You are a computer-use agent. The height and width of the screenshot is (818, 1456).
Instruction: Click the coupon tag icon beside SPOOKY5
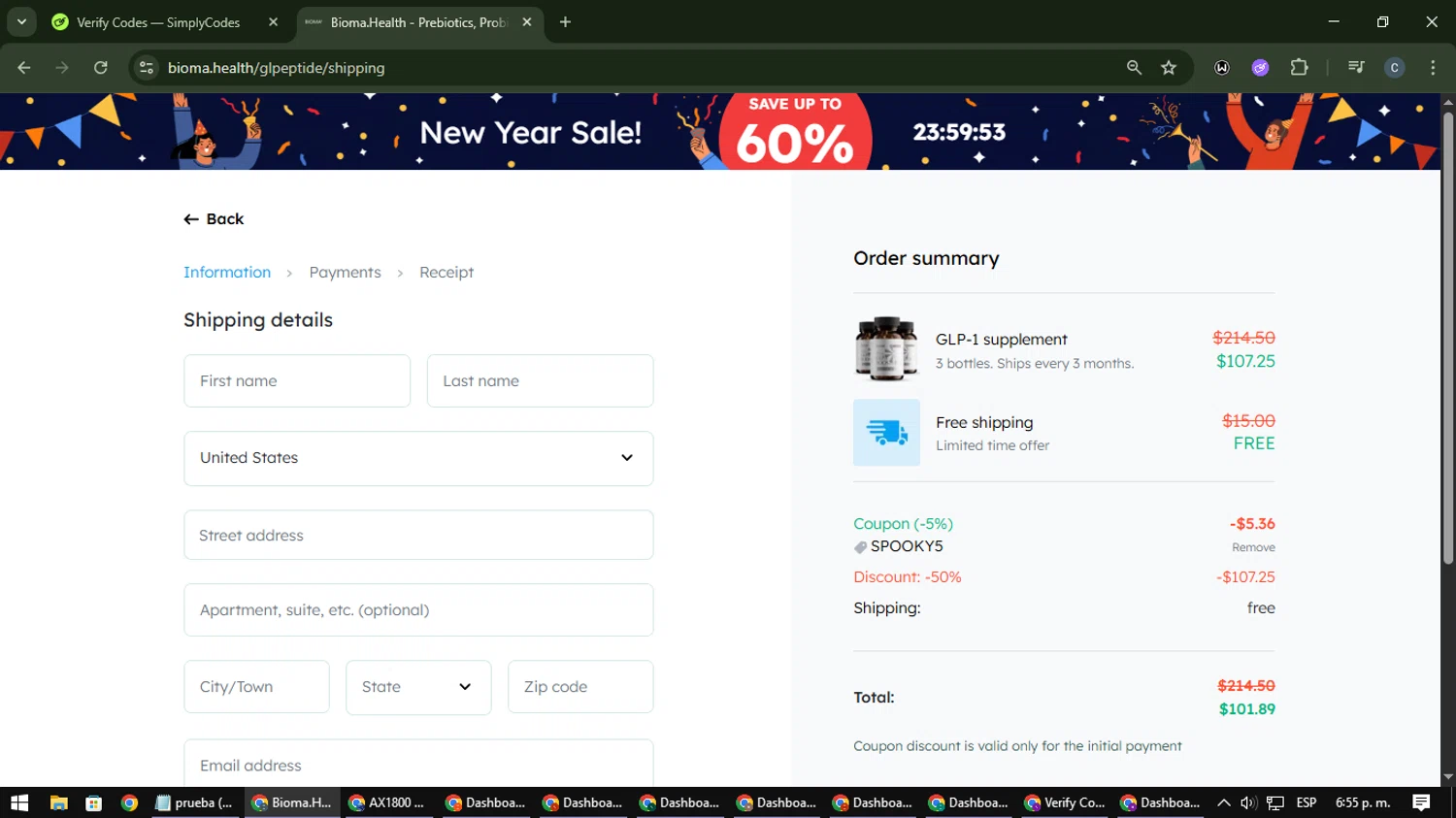pos(860,547)
